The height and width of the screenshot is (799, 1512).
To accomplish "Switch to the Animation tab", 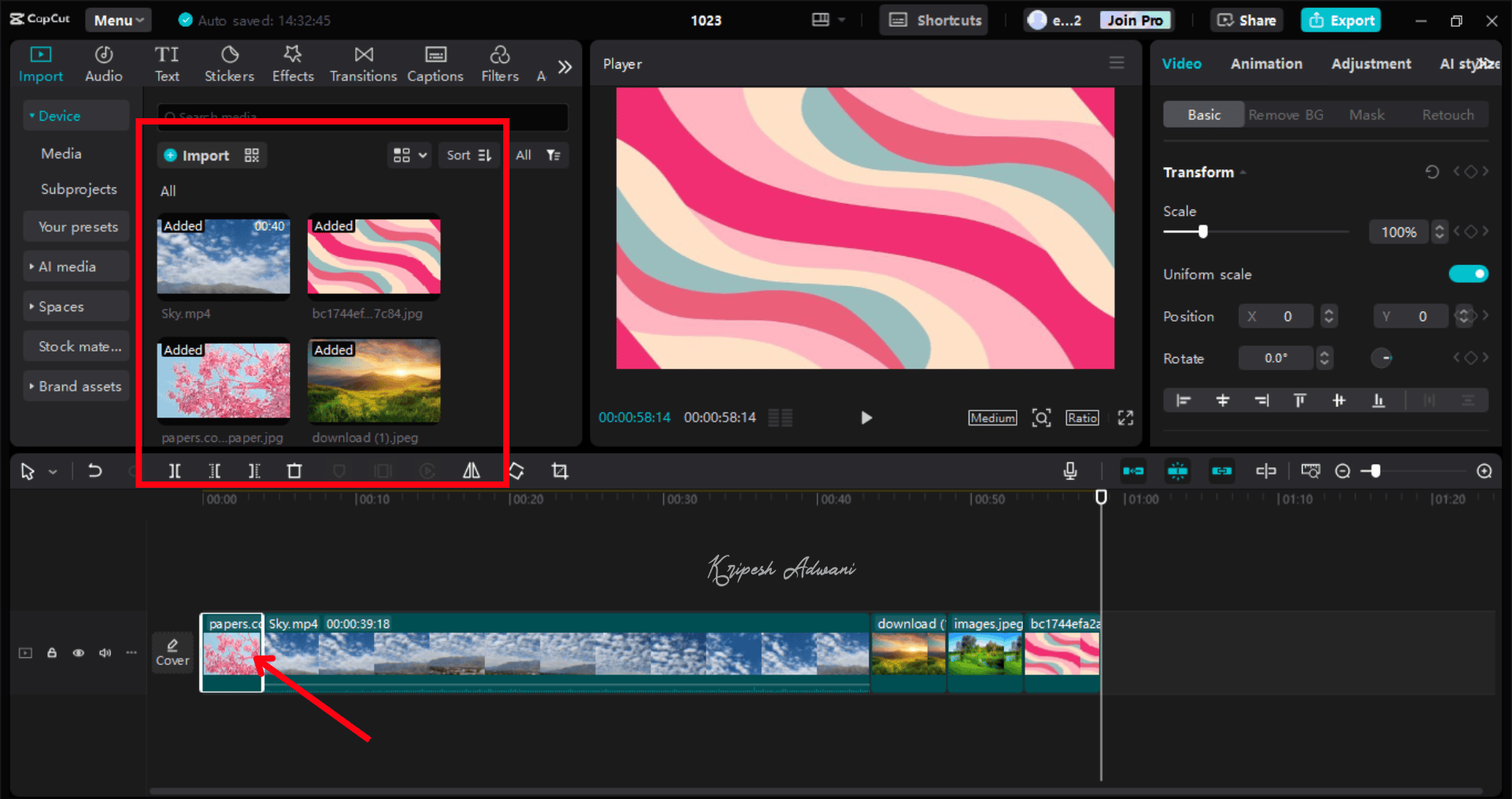I will [x=1266, y=64].
